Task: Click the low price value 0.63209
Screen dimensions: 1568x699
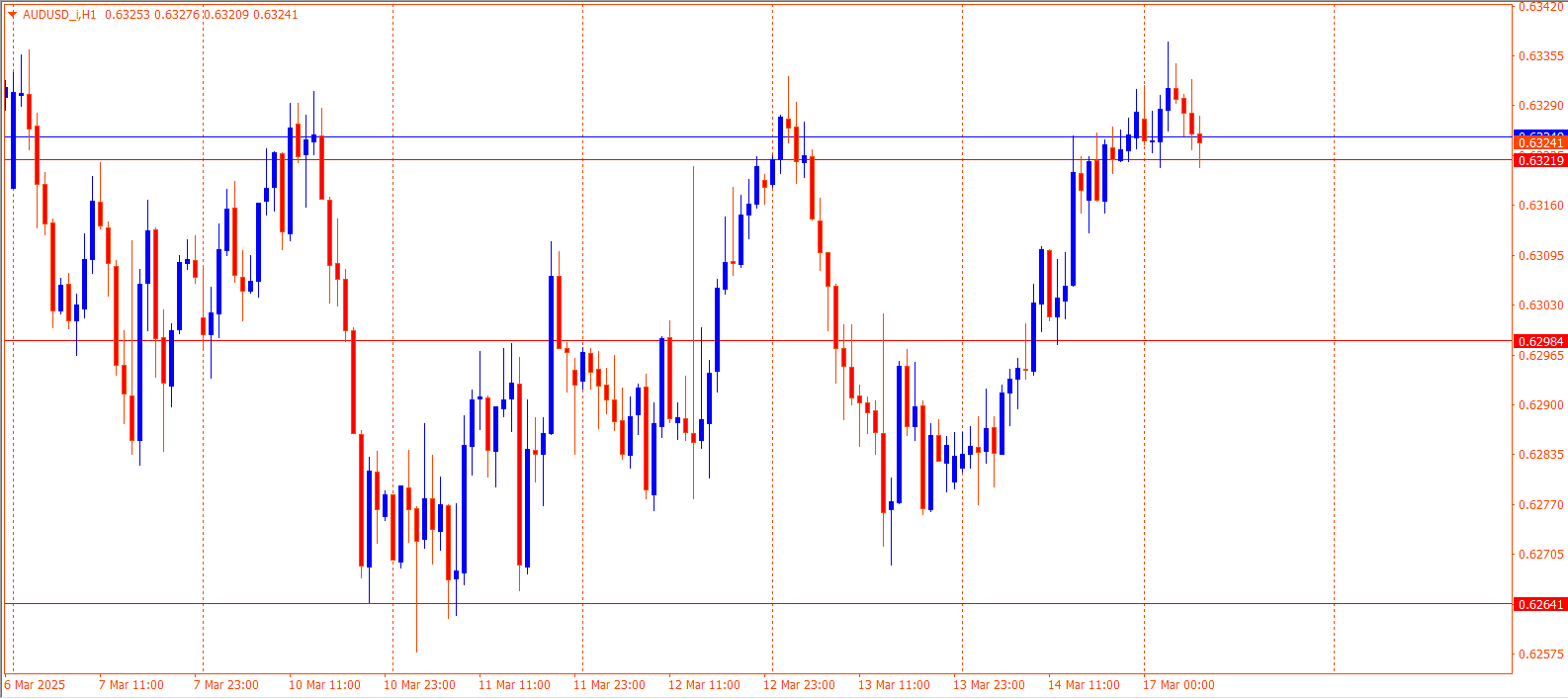Action: (224, 15)
